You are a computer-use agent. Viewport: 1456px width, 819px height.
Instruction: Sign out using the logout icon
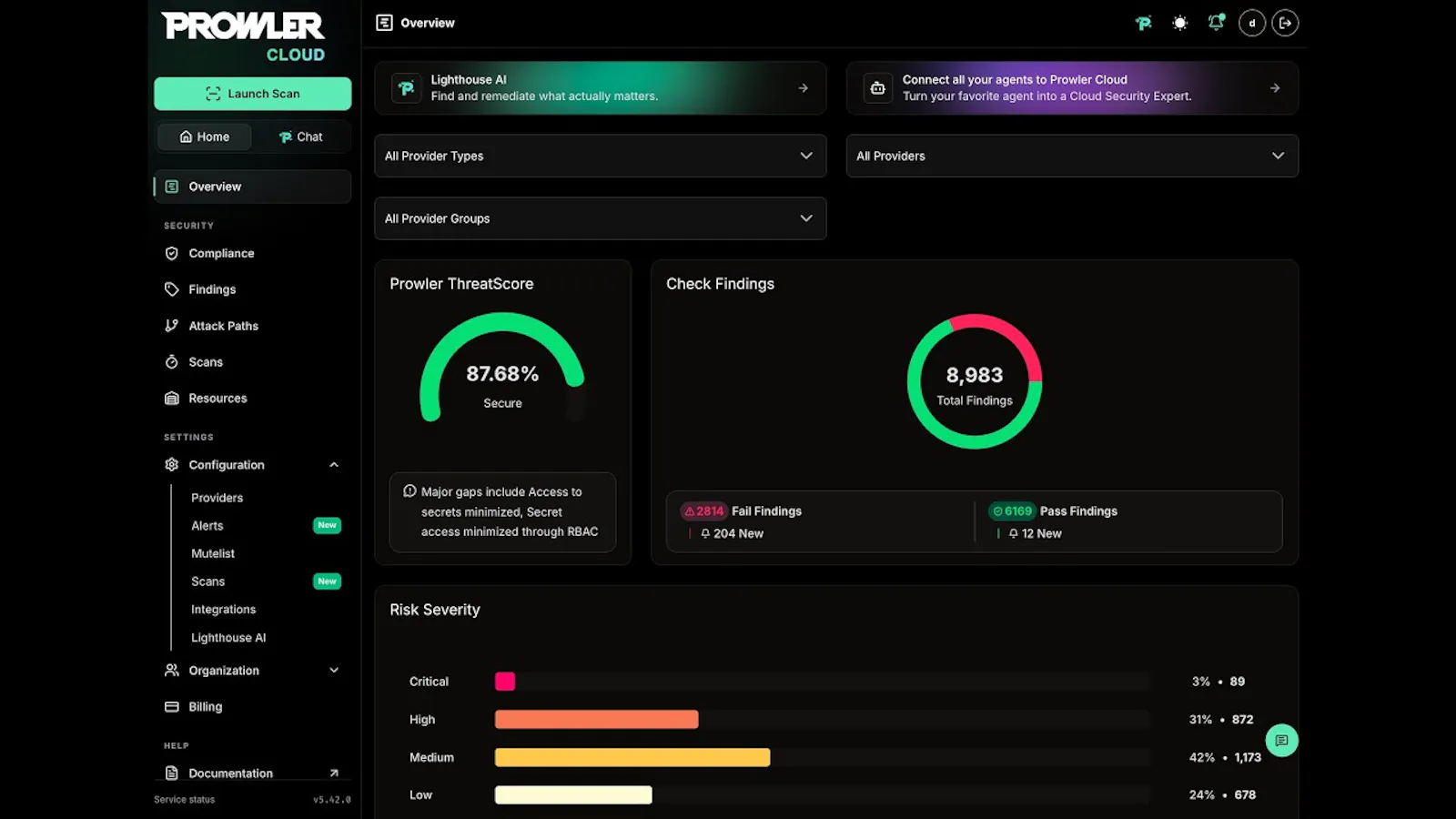coord(1285,23)
